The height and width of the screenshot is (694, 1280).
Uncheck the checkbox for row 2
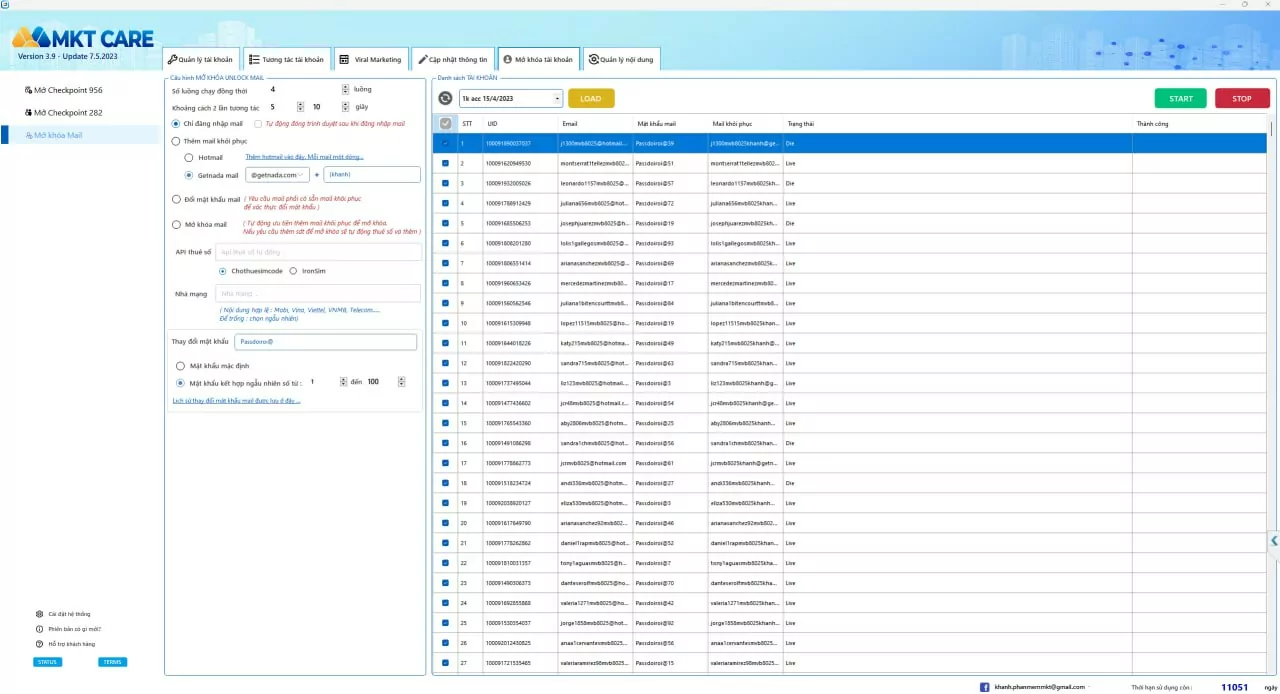445,163
